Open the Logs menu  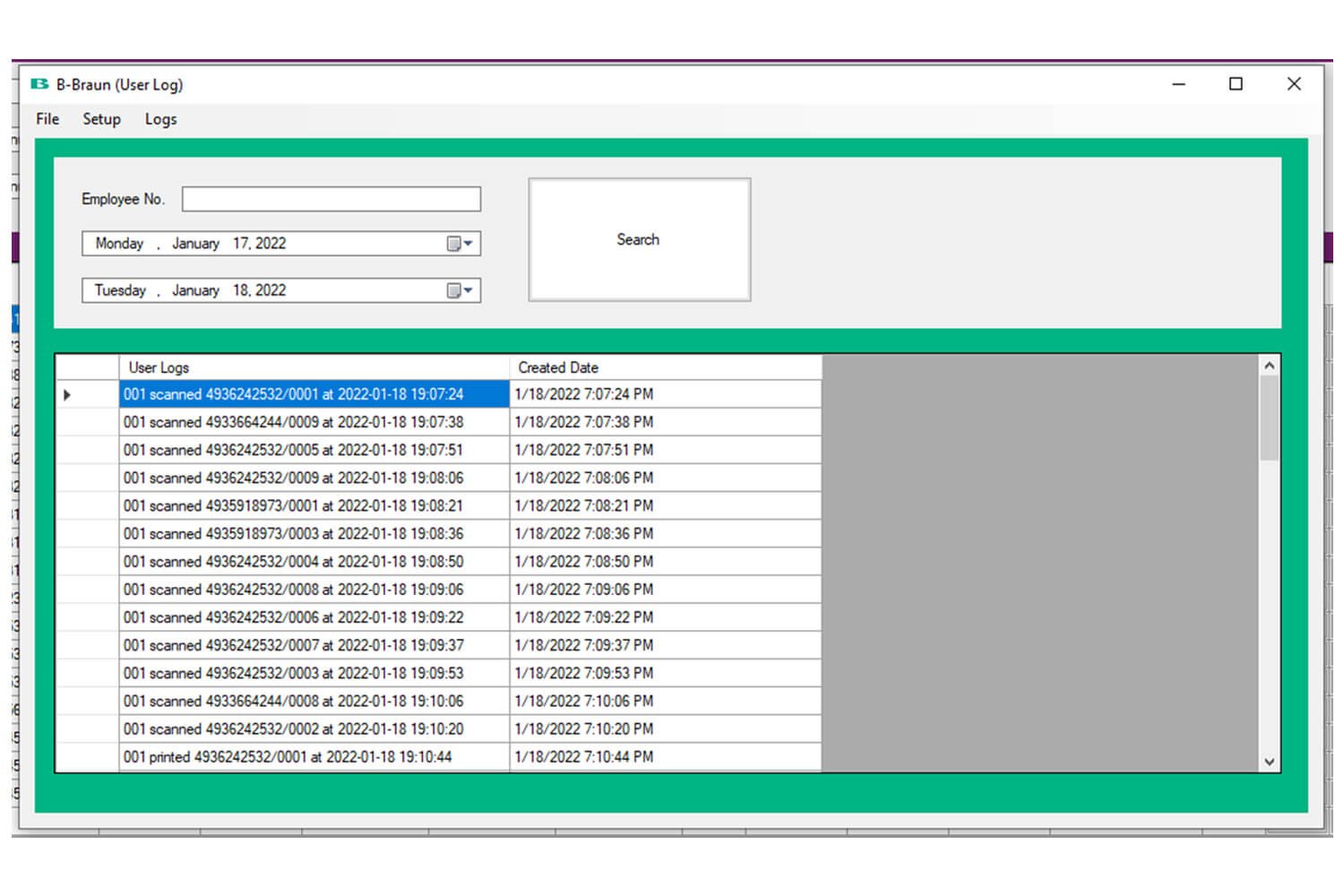click(x=160, y=119)
